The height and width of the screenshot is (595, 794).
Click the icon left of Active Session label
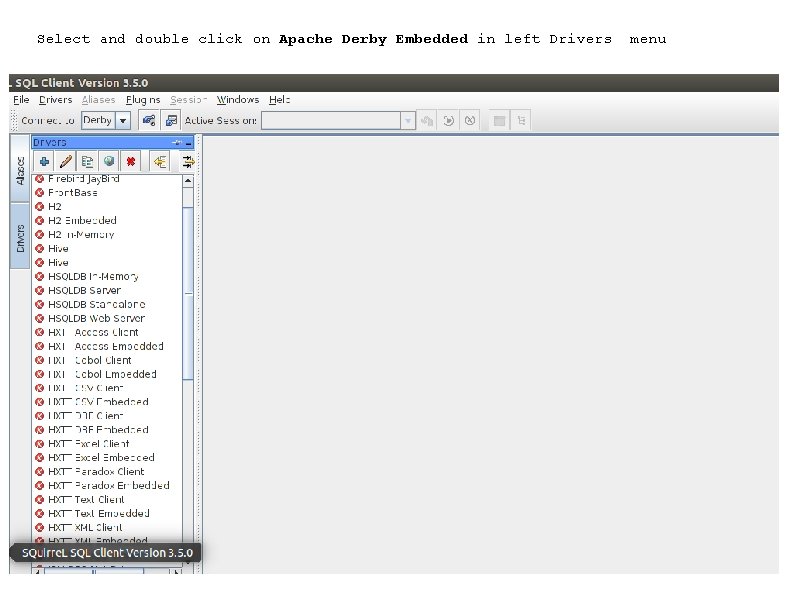[x=171, y=121]
